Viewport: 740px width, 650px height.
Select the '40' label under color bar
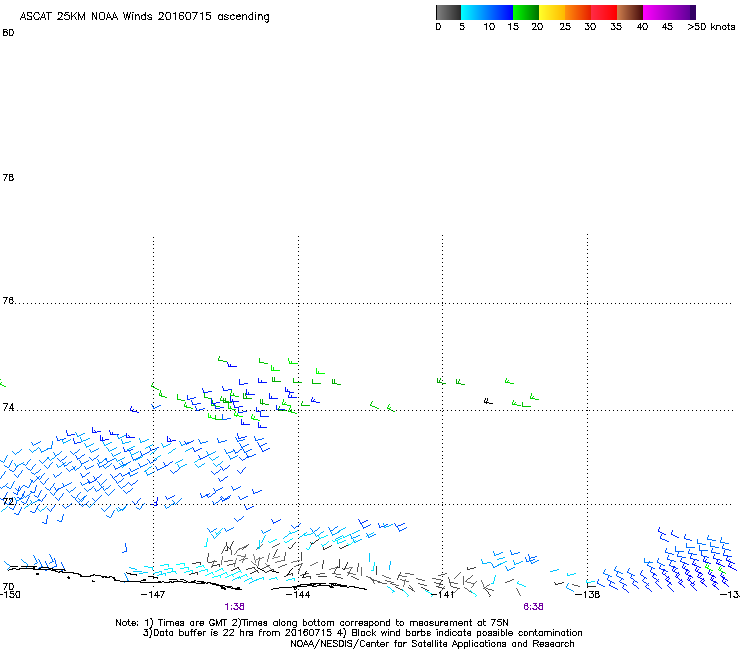(x=642, y=27)
